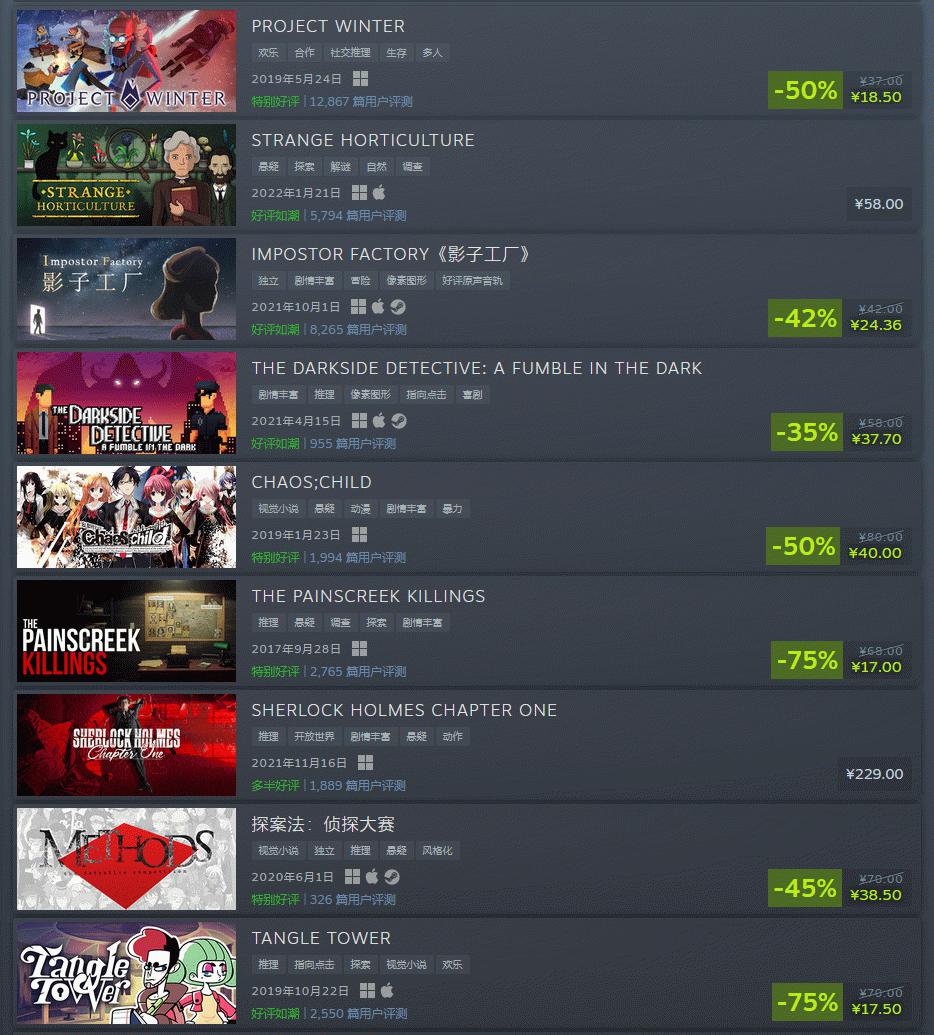Open the Strange Horticulture title link
The height and width of the screenshot is (1035, 934).
(x=363, y=140)
